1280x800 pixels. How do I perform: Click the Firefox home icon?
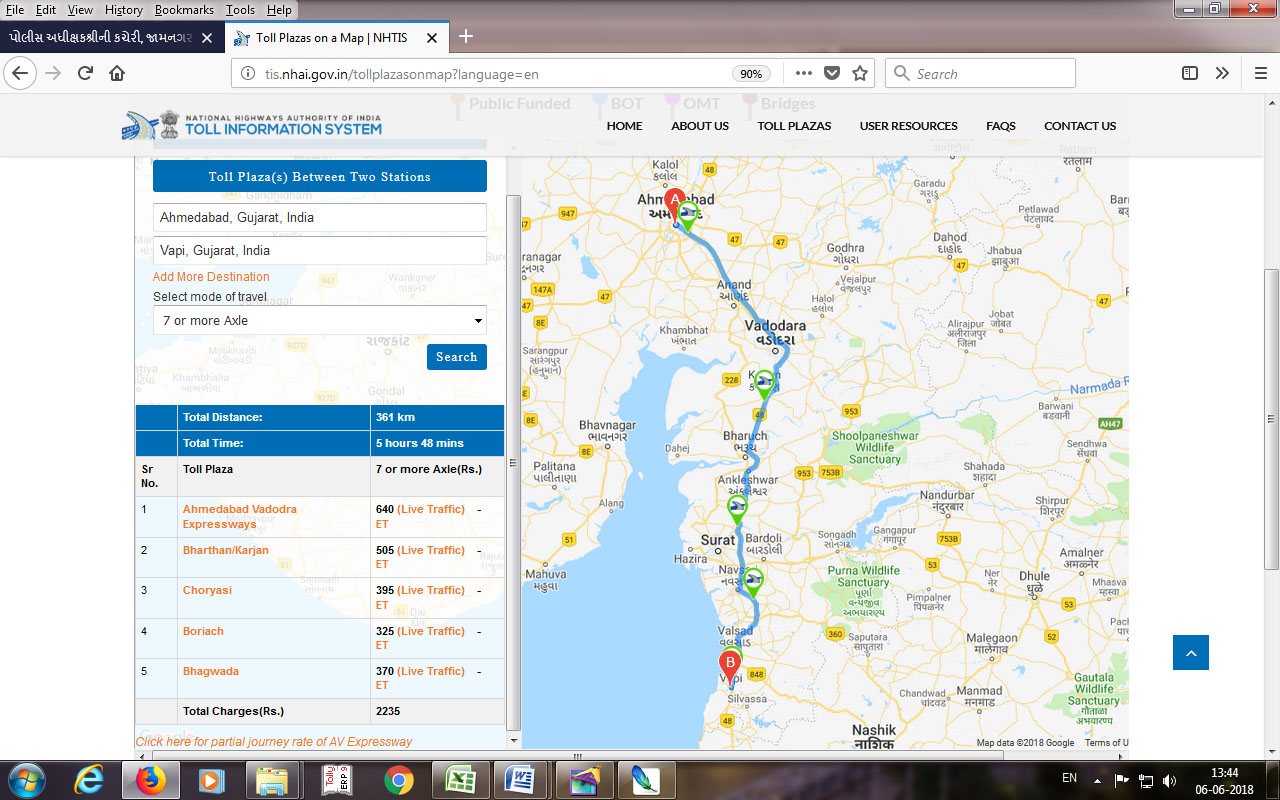point(117,73)
